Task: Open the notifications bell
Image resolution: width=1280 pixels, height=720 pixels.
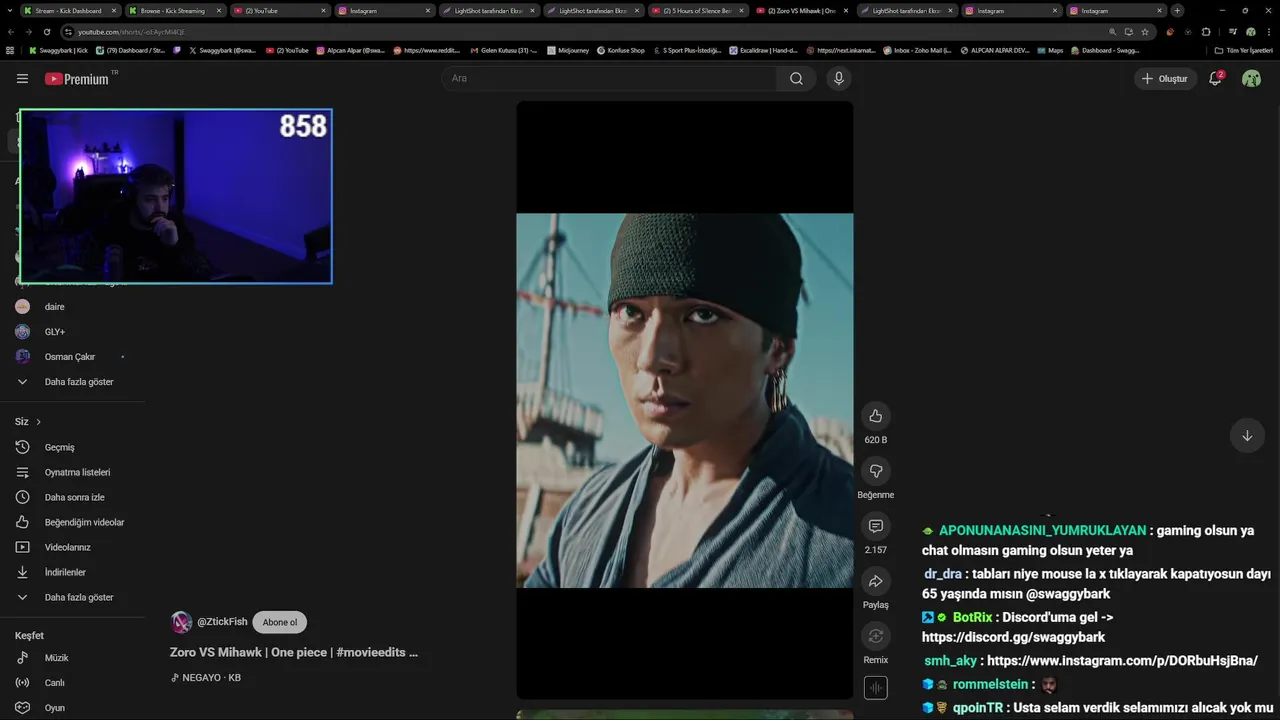Action: coord(1215,78)
